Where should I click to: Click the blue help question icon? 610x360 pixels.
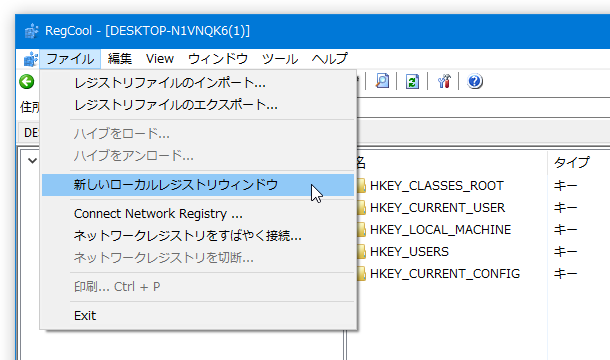[475, 81]
